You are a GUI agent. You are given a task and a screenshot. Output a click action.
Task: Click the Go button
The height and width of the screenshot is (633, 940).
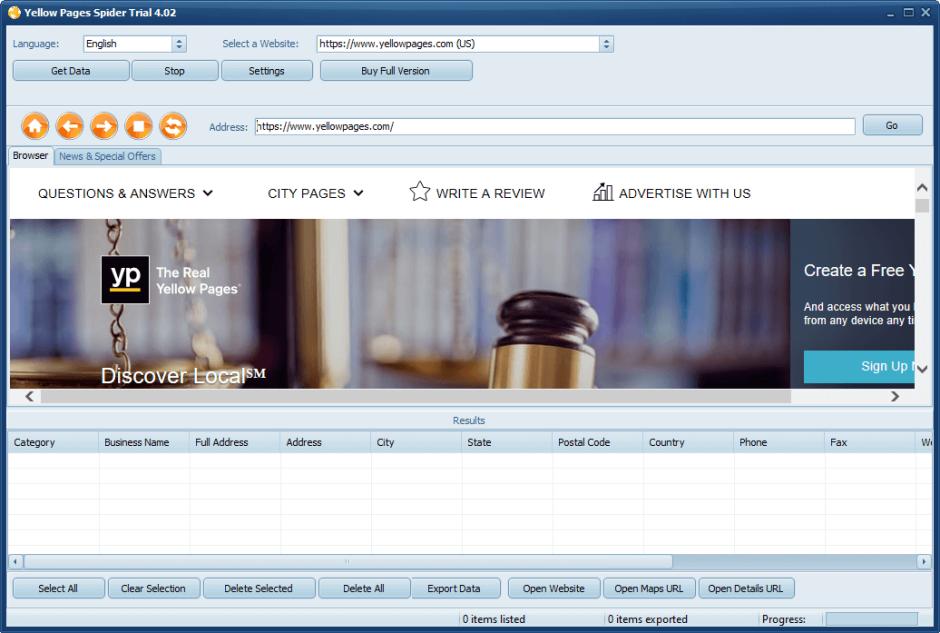point(892,125)
